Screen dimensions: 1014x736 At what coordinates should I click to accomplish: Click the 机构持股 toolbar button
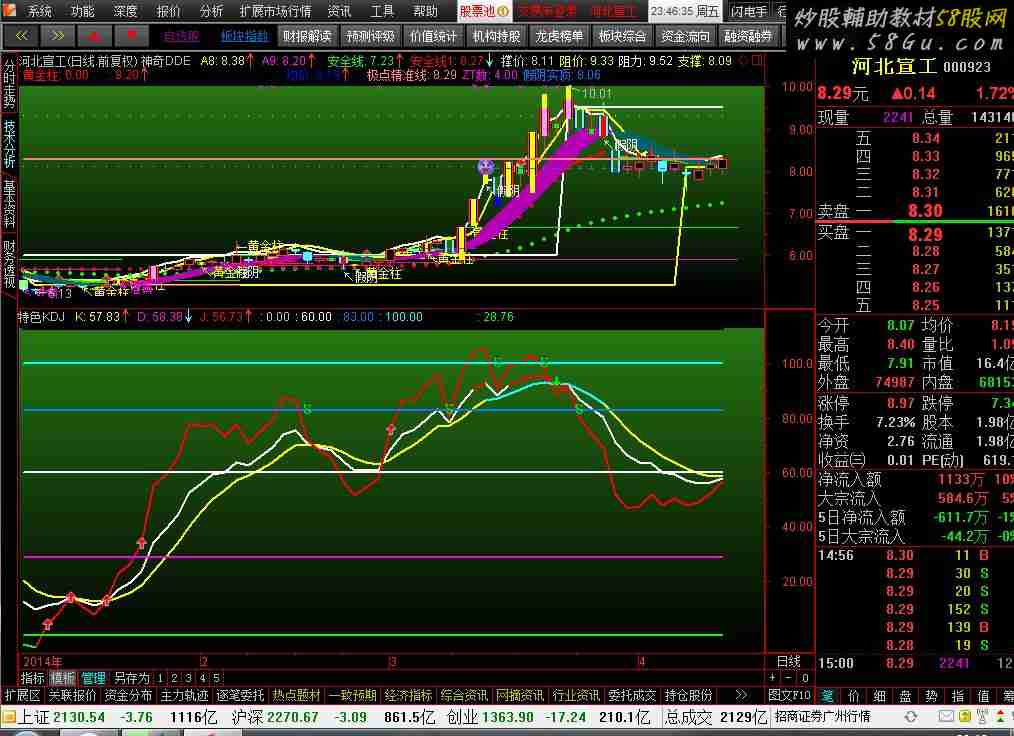pos(496,36)
